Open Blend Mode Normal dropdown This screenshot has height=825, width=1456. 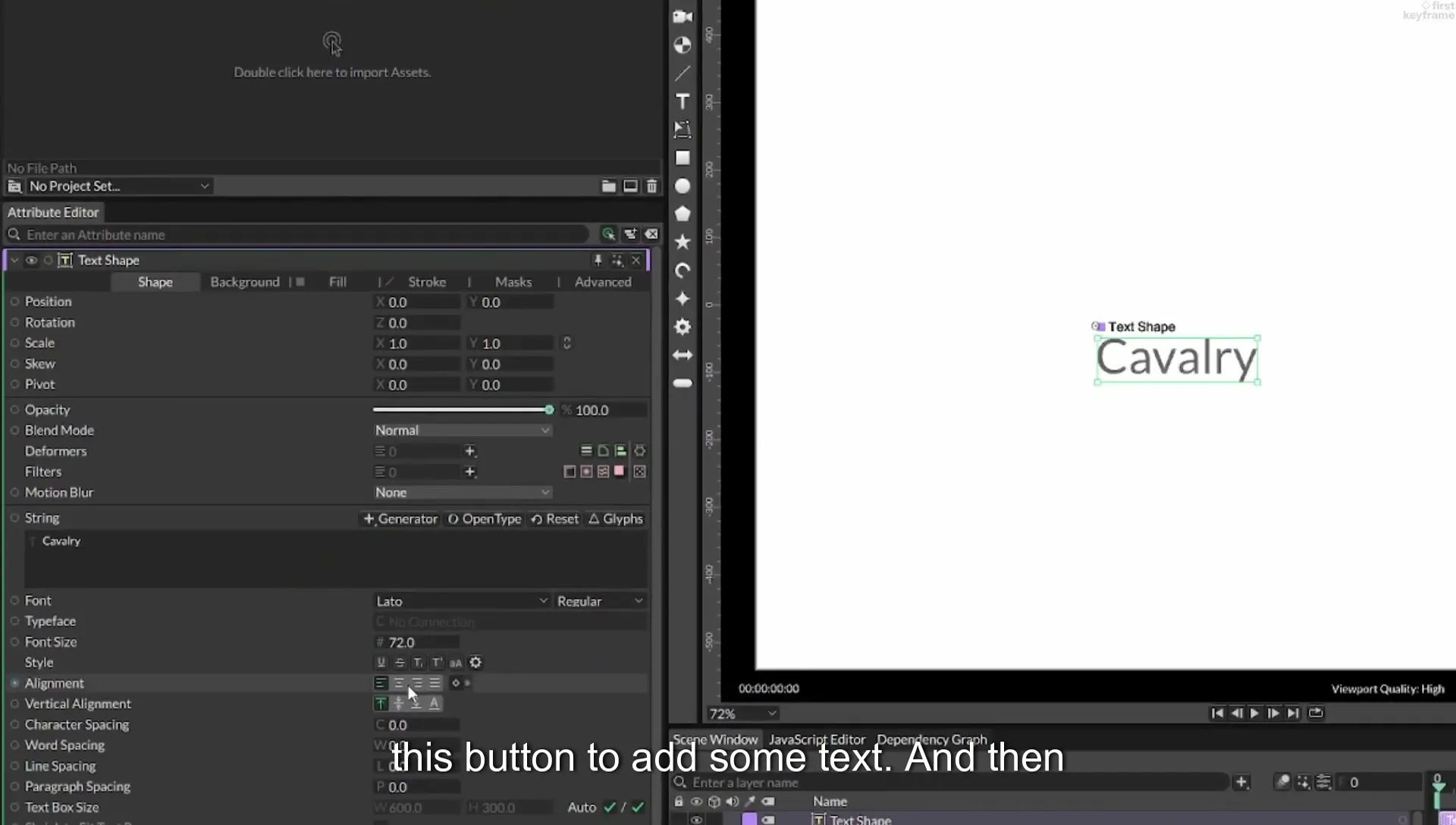pyautogui.click(x=462, y=430)
